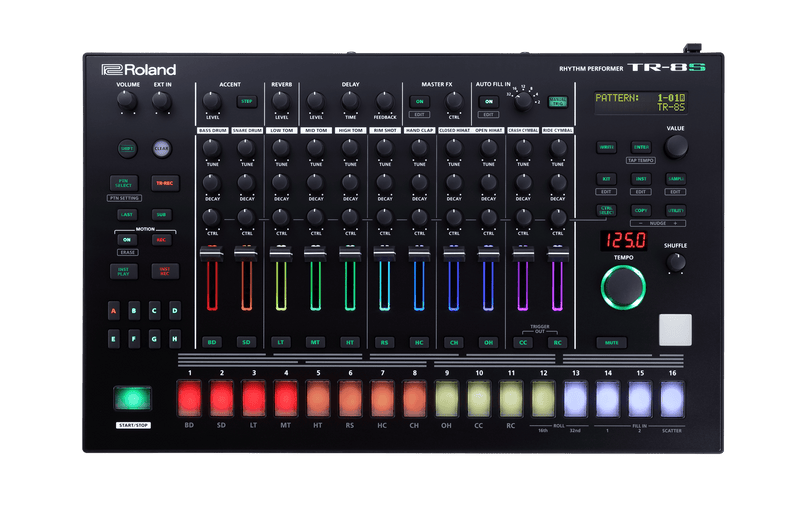Click the Reverb LEVEL knob
The image size is (800, 506).
tap(281, 102)
